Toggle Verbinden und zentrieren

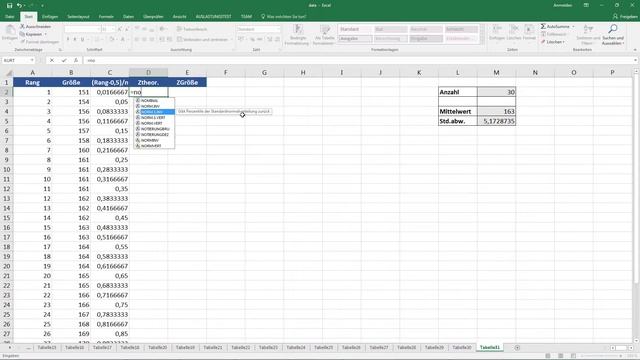pos(202,40)
